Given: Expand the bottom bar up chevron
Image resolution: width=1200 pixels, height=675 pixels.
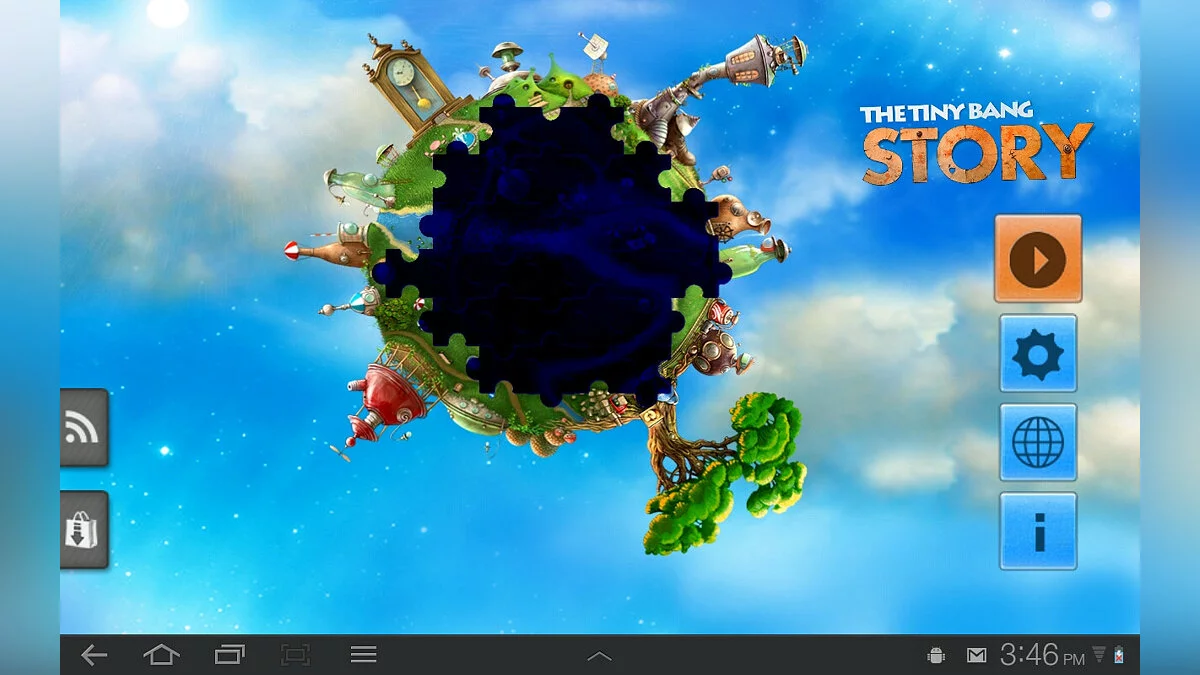Looking at the screenshot, I should (599, 656).
